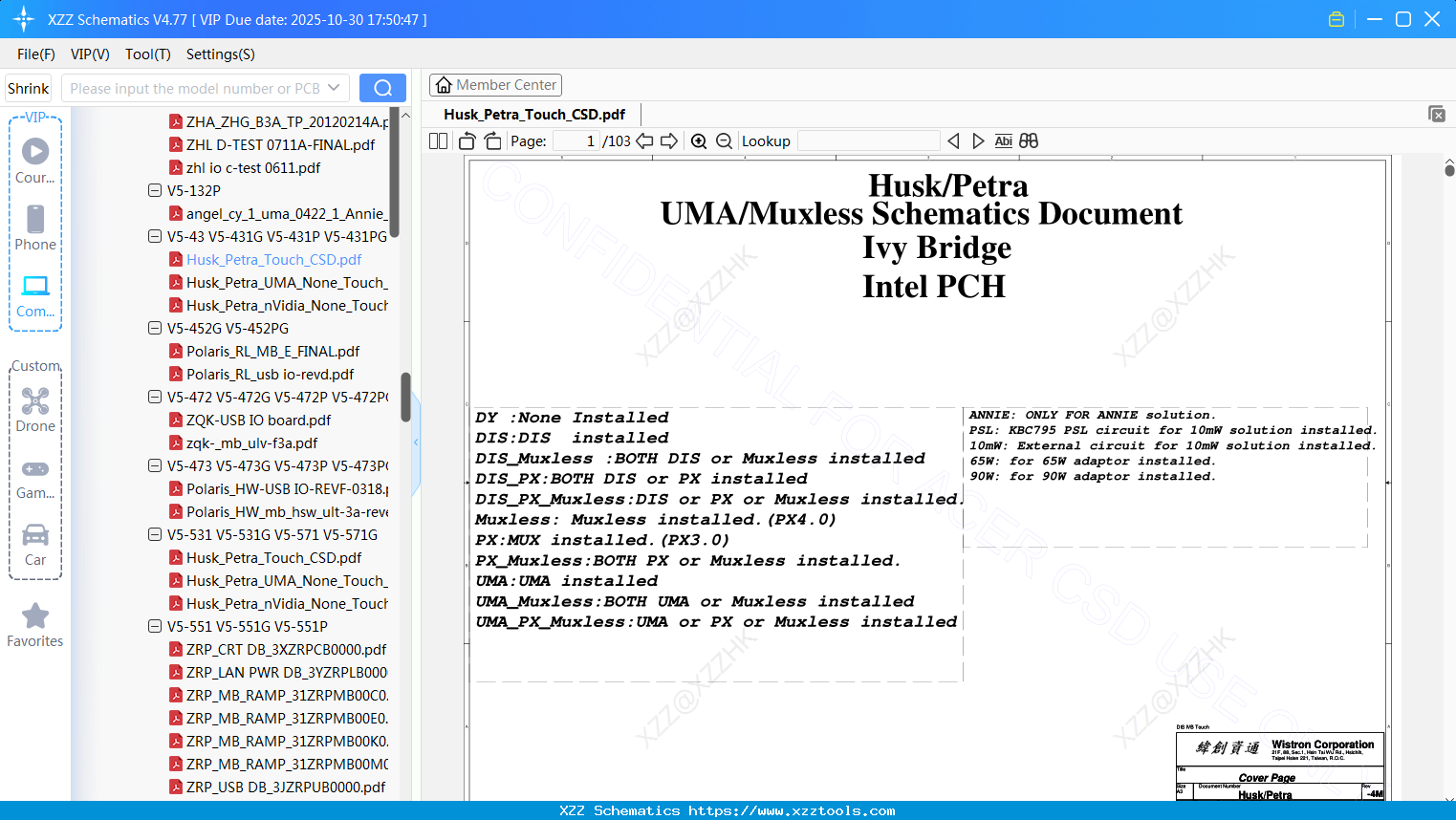Open the model number dropdown arrow

tap(334, 88)
